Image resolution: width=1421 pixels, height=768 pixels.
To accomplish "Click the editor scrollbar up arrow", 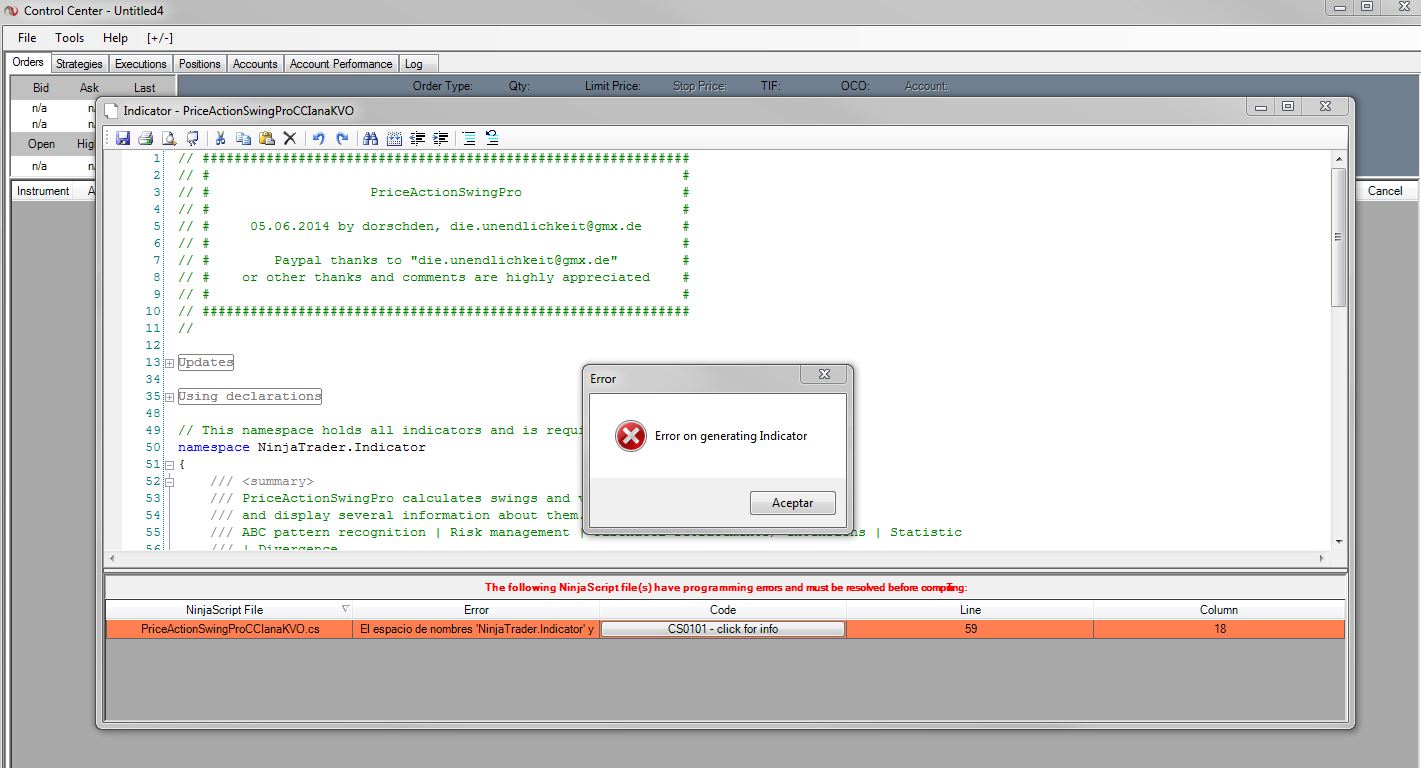I will point(1339,158).
